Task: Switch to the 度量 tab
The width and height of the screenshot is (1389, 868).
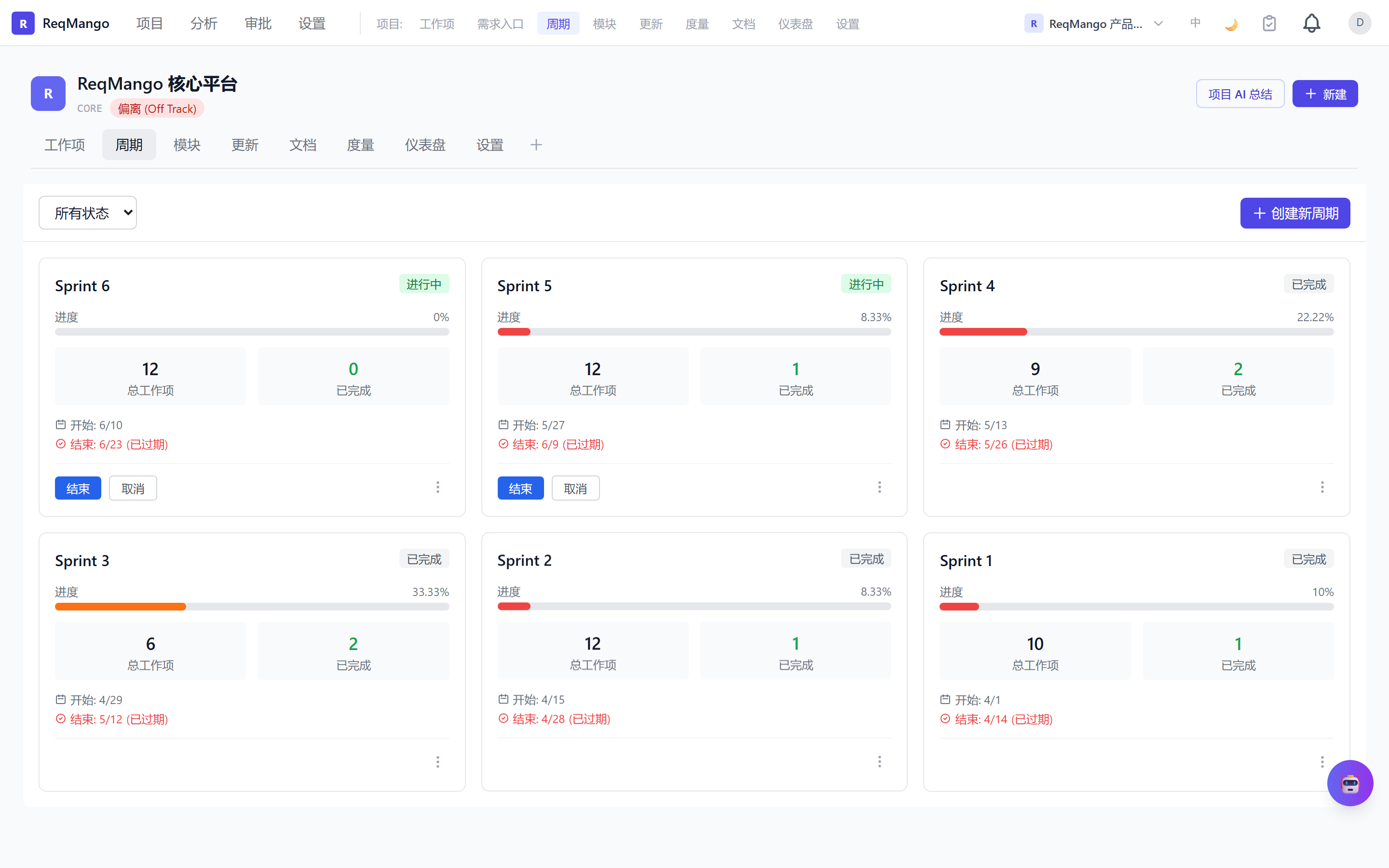Action: point(360,145)
